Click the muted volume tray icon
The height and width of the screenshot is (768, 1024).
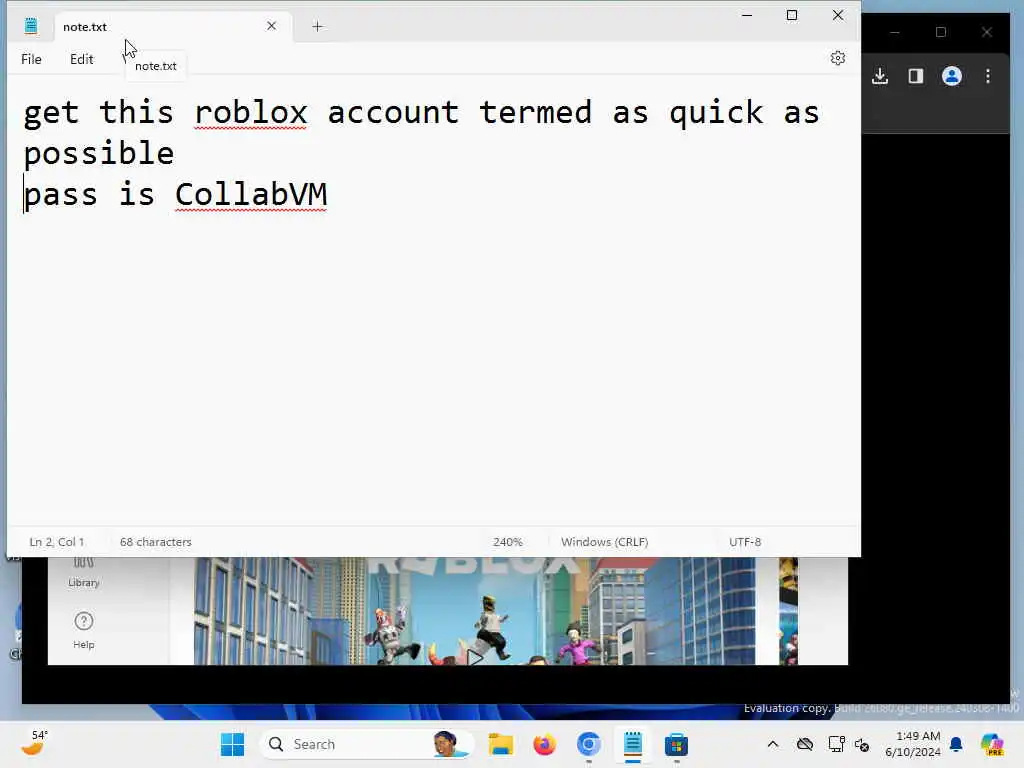click(x=862, y=744)
